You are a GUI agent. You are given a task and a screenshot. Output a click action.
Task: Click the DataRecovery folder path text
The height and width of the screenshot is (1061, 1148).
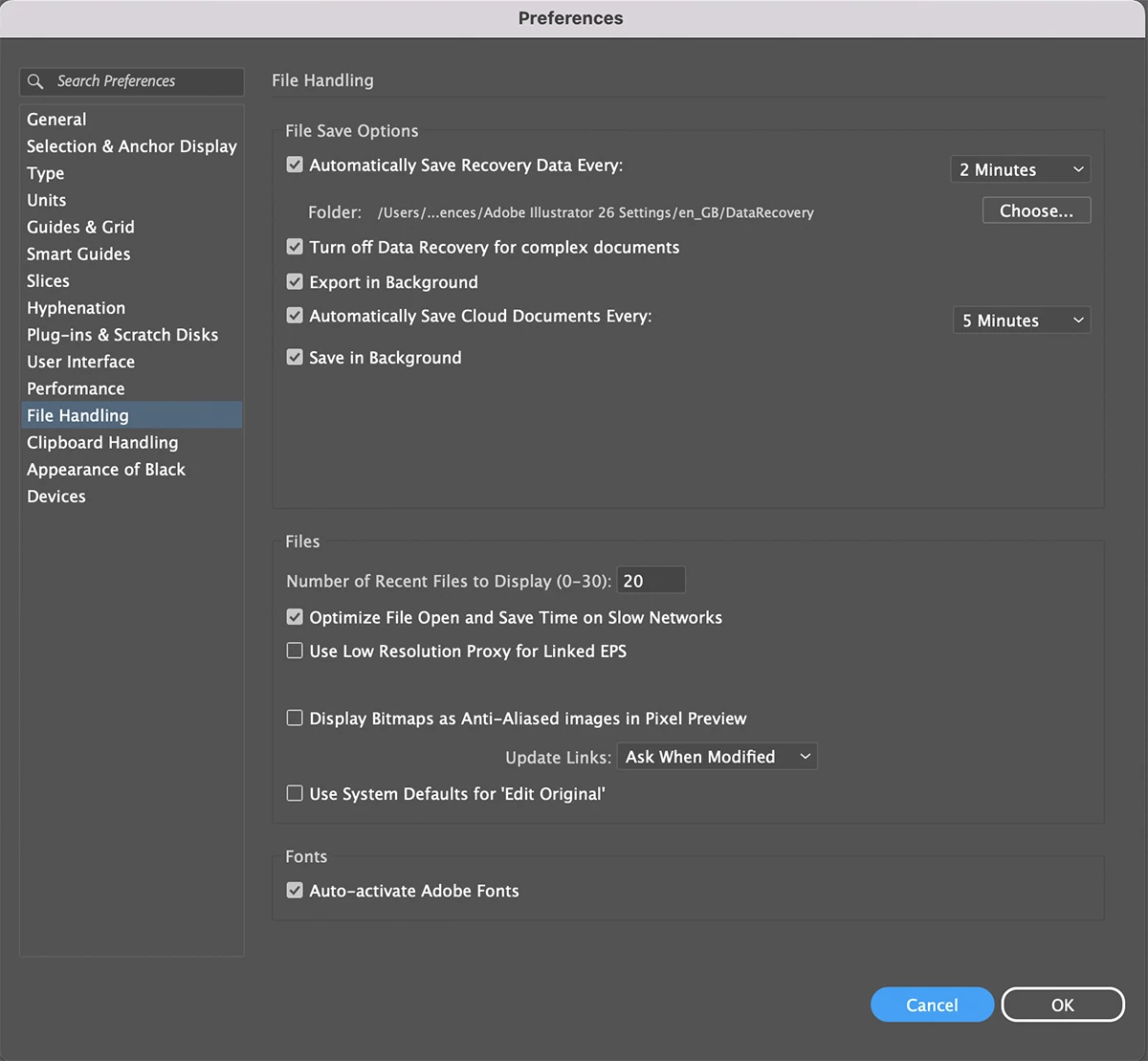(x=596, y=212)
